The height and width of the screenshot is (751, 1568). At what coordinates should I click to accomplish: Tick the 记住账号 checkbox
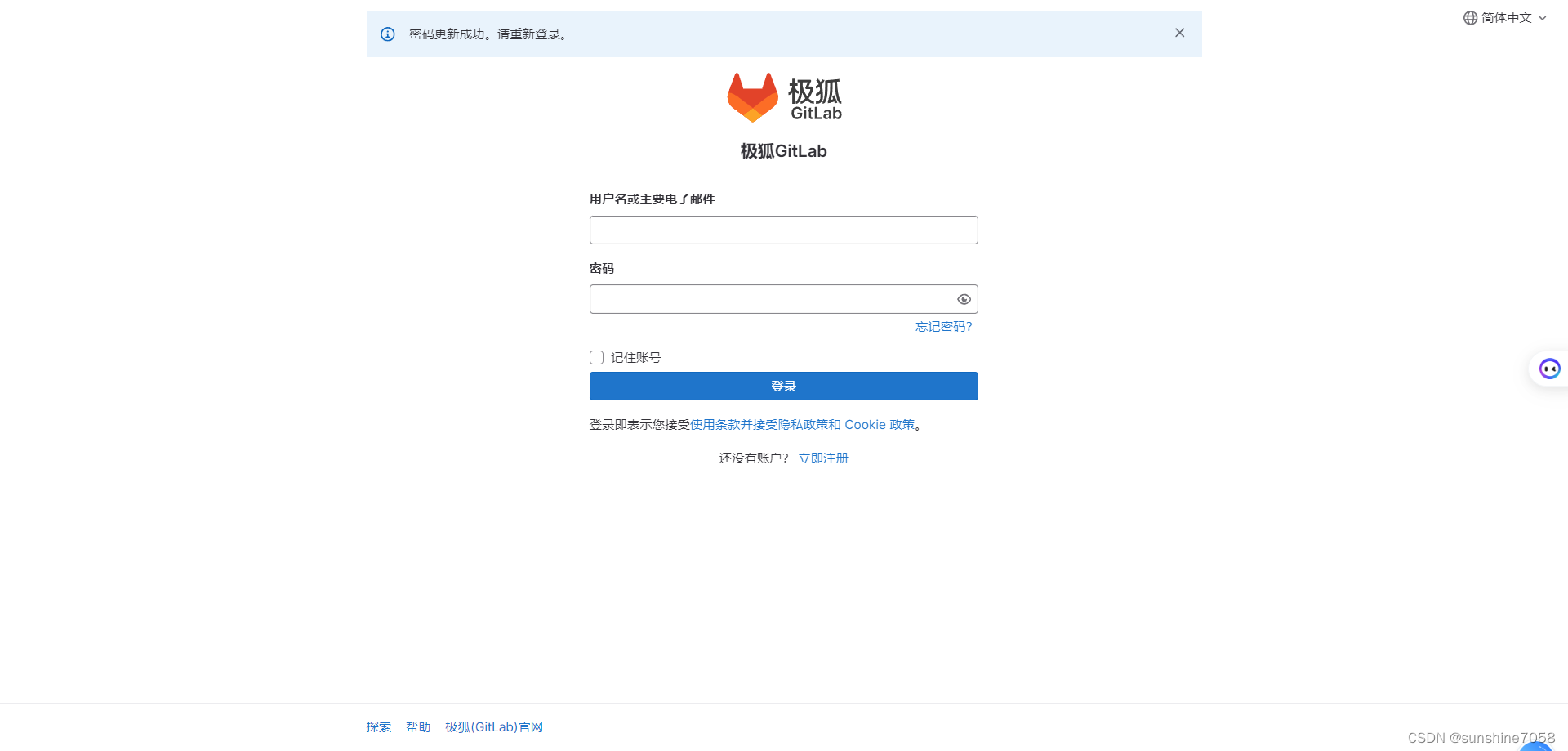(597, 357)
